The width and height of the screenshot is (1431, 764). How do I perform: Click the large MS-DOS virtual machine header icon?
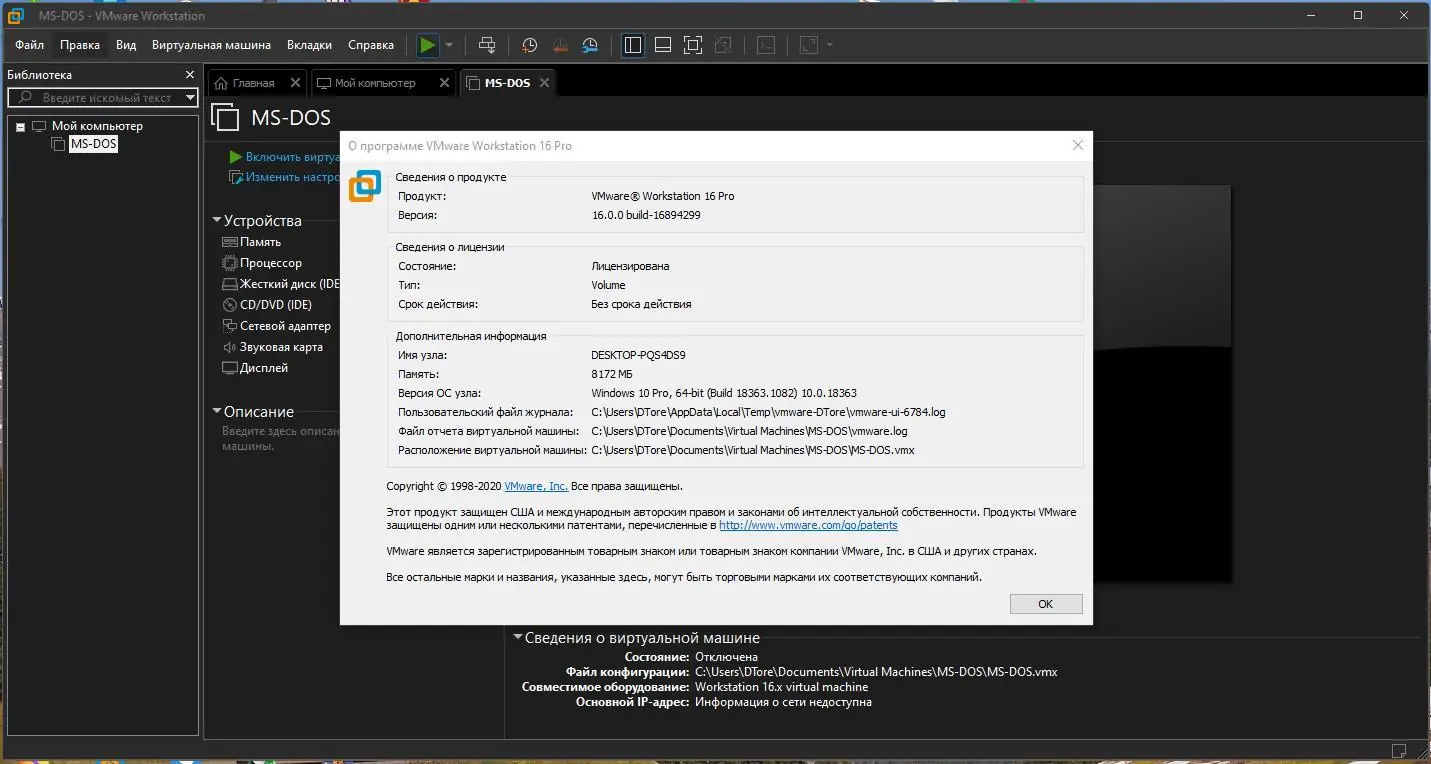(226, 118)
